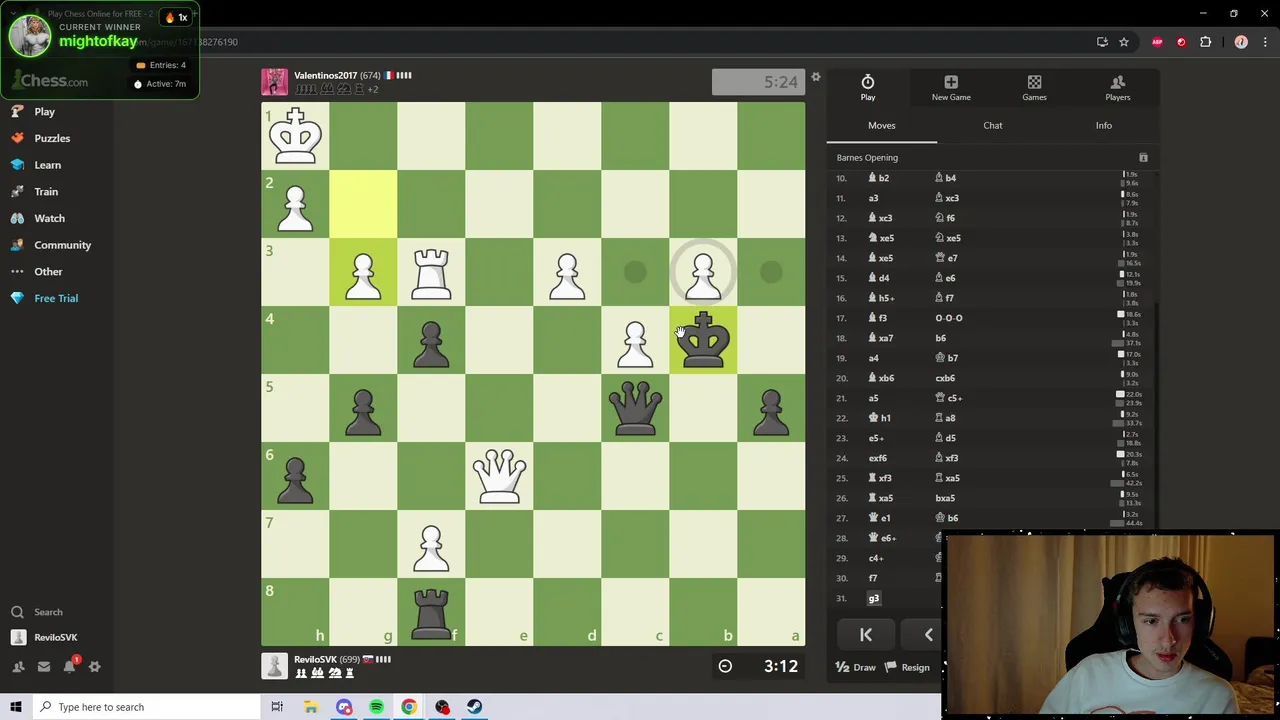1280x720 pixels.
Task: Switch to the Moves tab
Action: coord(881,125)
